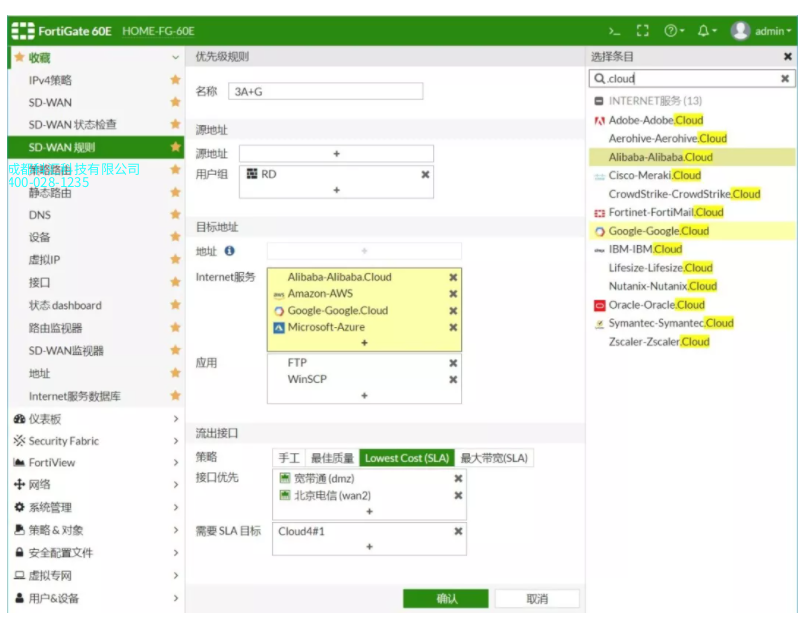811x627 pixels.
Task: Open SD-WAN 状态检查 menu item
Action: pyautogui.click(x=72, y=125)
